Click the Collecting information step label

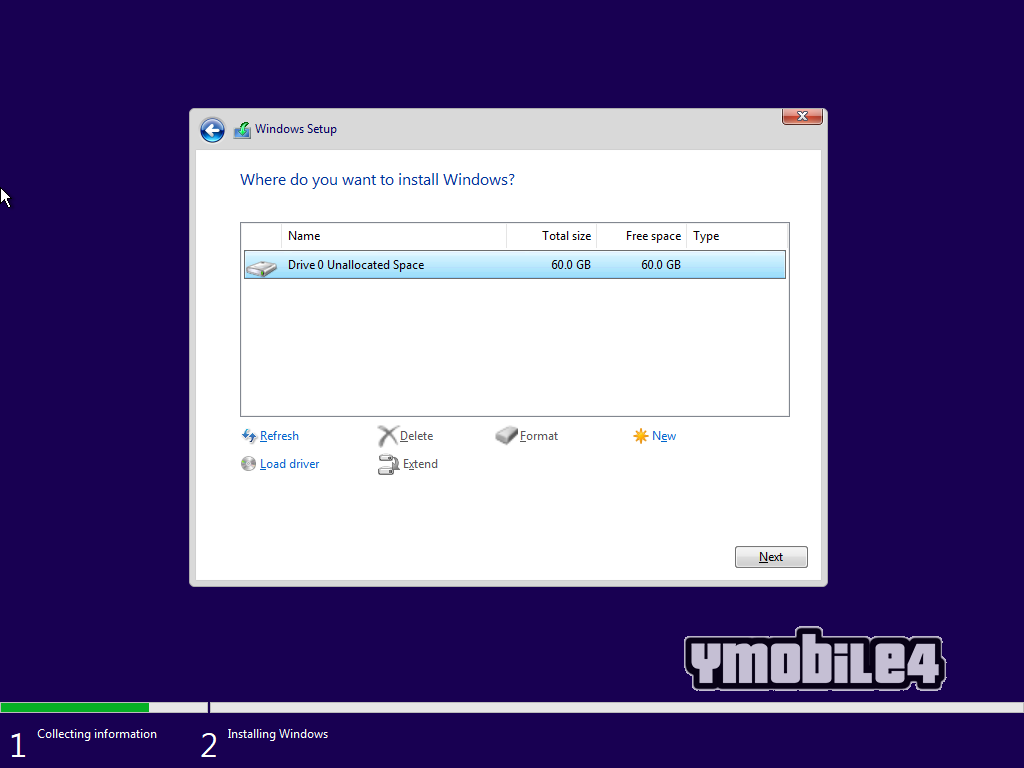coord(97,734)
